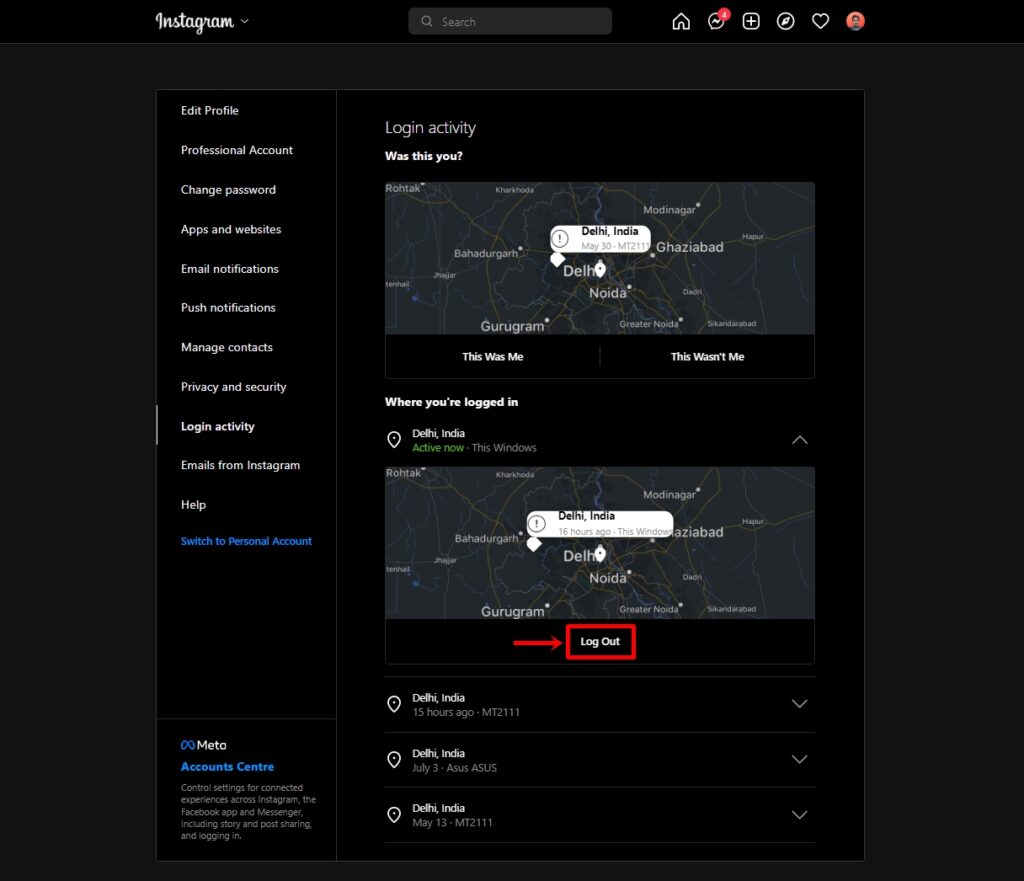Viewport: 1024px width, 881px height.
Task: Click inside the Search input field
Action: click(x=510, y=21)
